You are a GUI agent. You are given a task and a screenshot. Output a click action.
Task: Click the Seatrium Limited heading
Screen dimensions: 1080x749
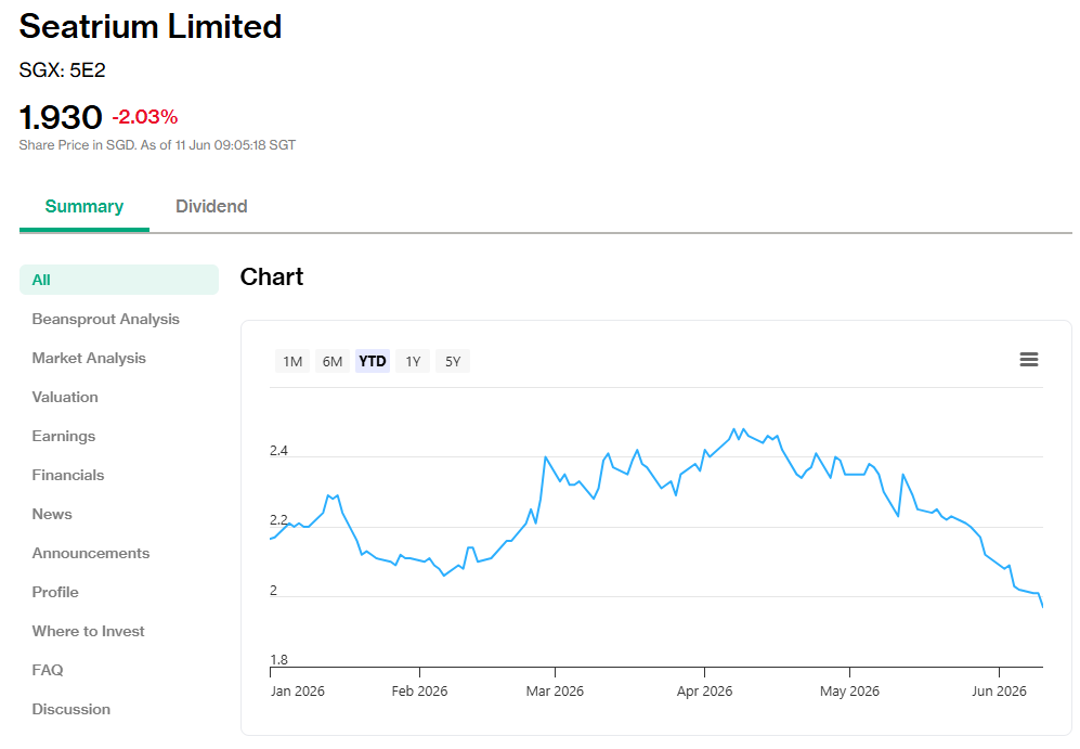(150, 27)
